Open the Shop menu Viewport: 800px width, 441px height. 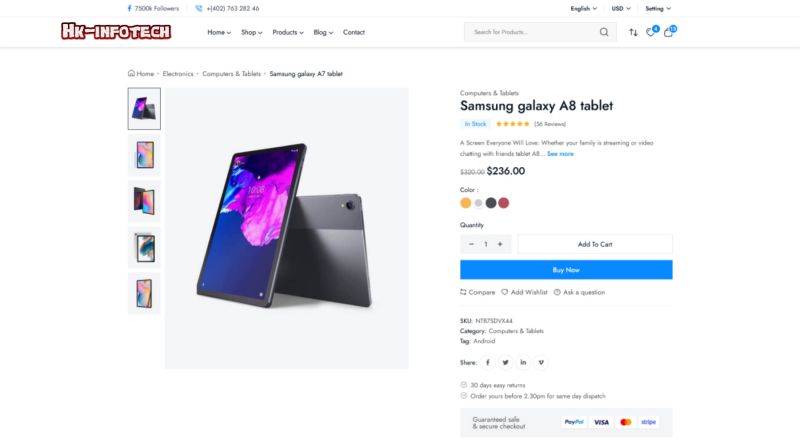pyautogui.click(x=251, y=32)
